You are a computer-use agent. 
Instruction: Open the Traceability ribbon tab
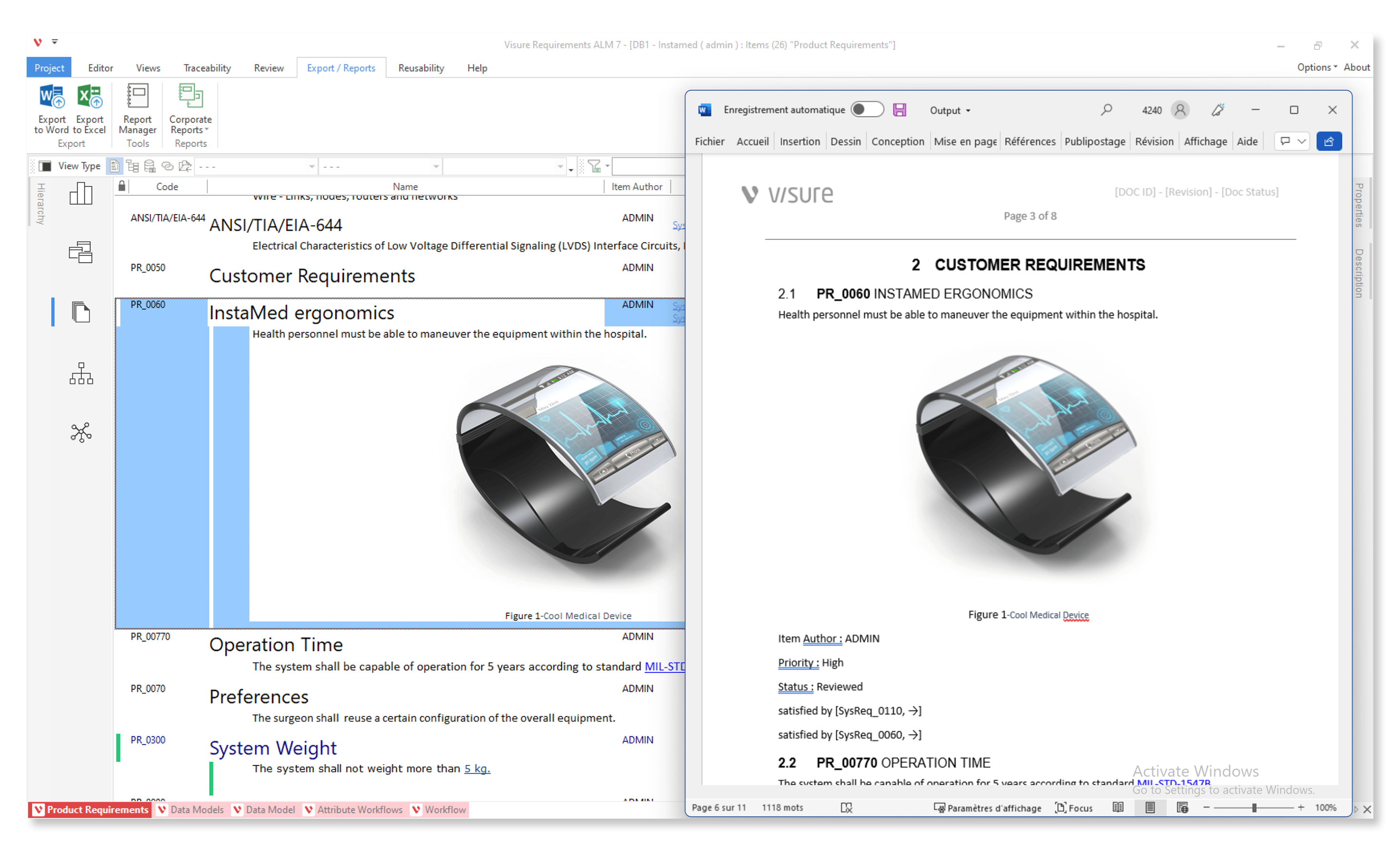point(207,68)
